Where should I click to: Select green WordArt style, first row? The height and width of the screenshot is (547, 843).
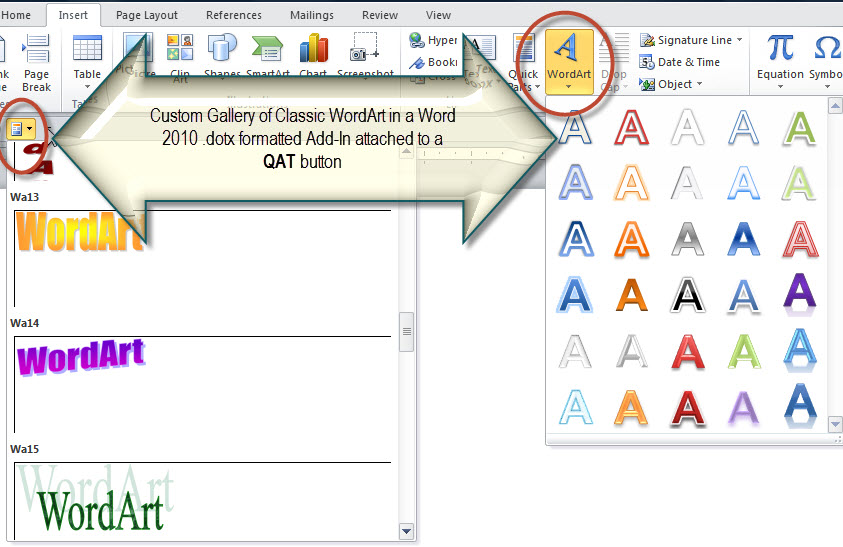click(x=799, y=127)
